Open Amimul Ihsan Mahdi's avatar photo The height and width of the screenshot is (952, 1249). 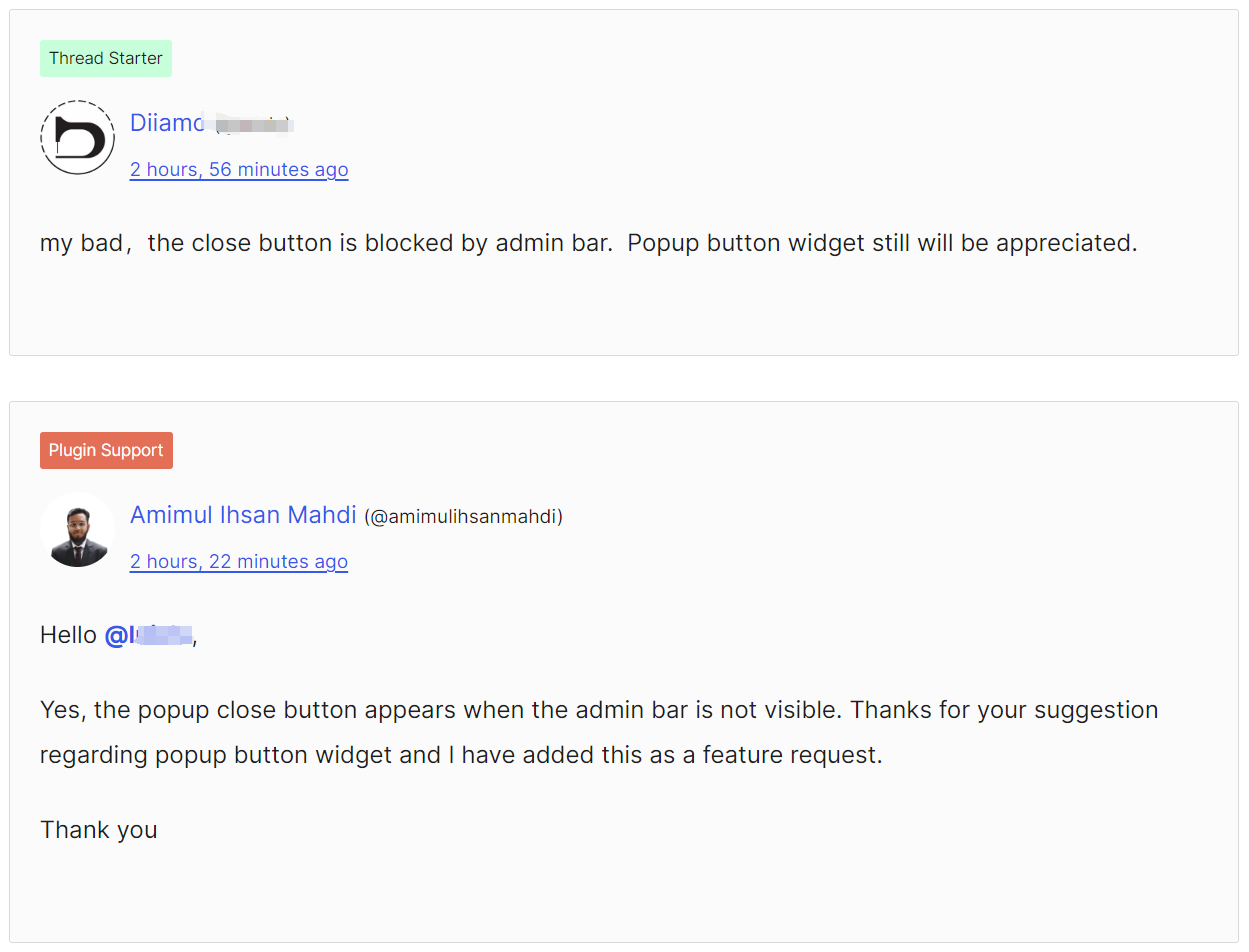point(77,530)
